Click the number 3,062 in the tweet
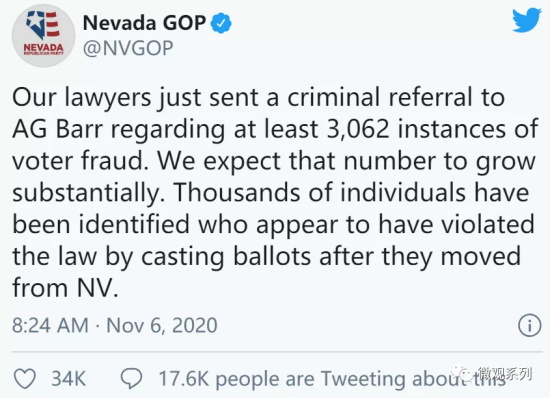Viewport: 550px width, 398px height. tap(358, 130)
